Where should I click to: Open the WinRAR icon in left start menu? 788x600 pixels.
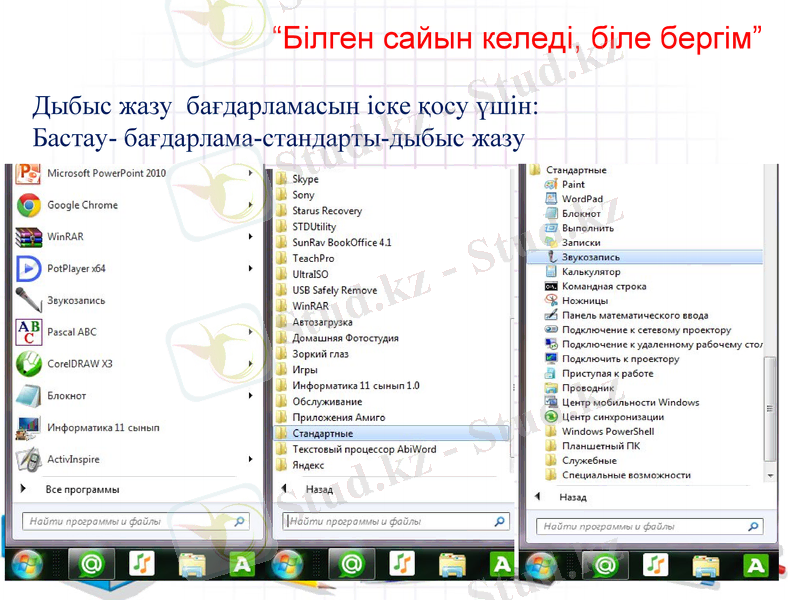coord(28,237)
